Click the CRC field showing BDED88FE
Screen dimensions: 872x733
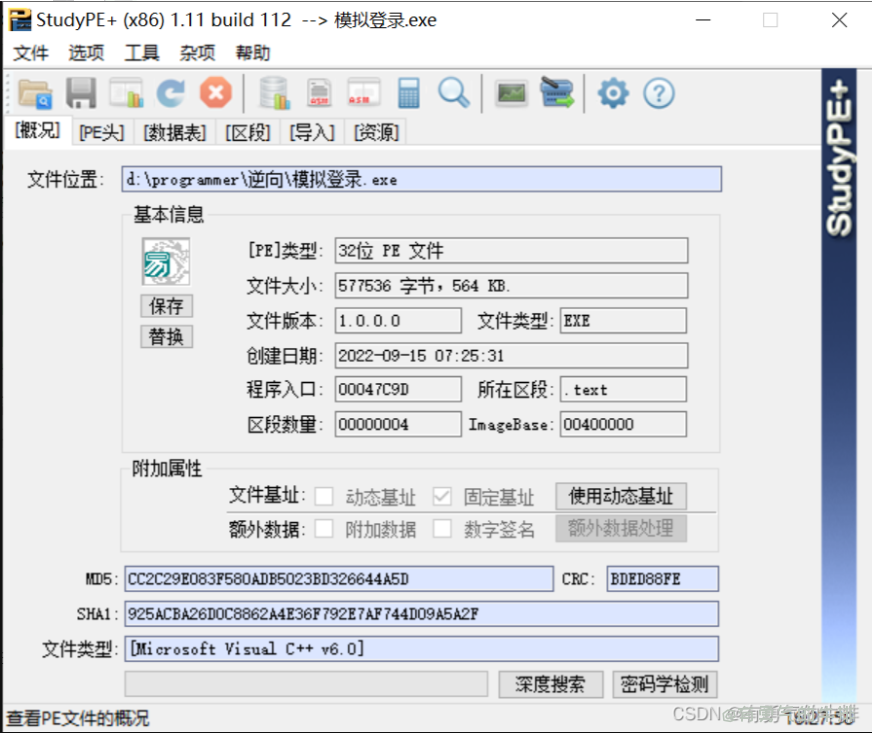pos(662,579)
